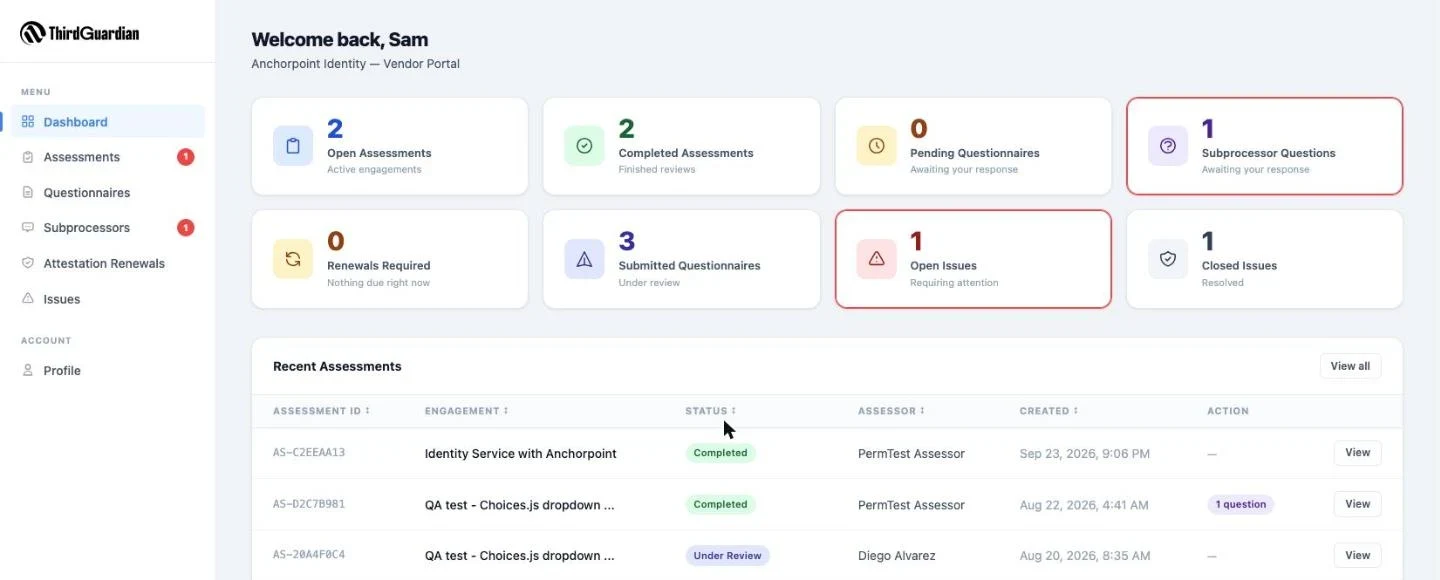Click the 1 question badge

pyautogui.click(x=1240, y=504)
